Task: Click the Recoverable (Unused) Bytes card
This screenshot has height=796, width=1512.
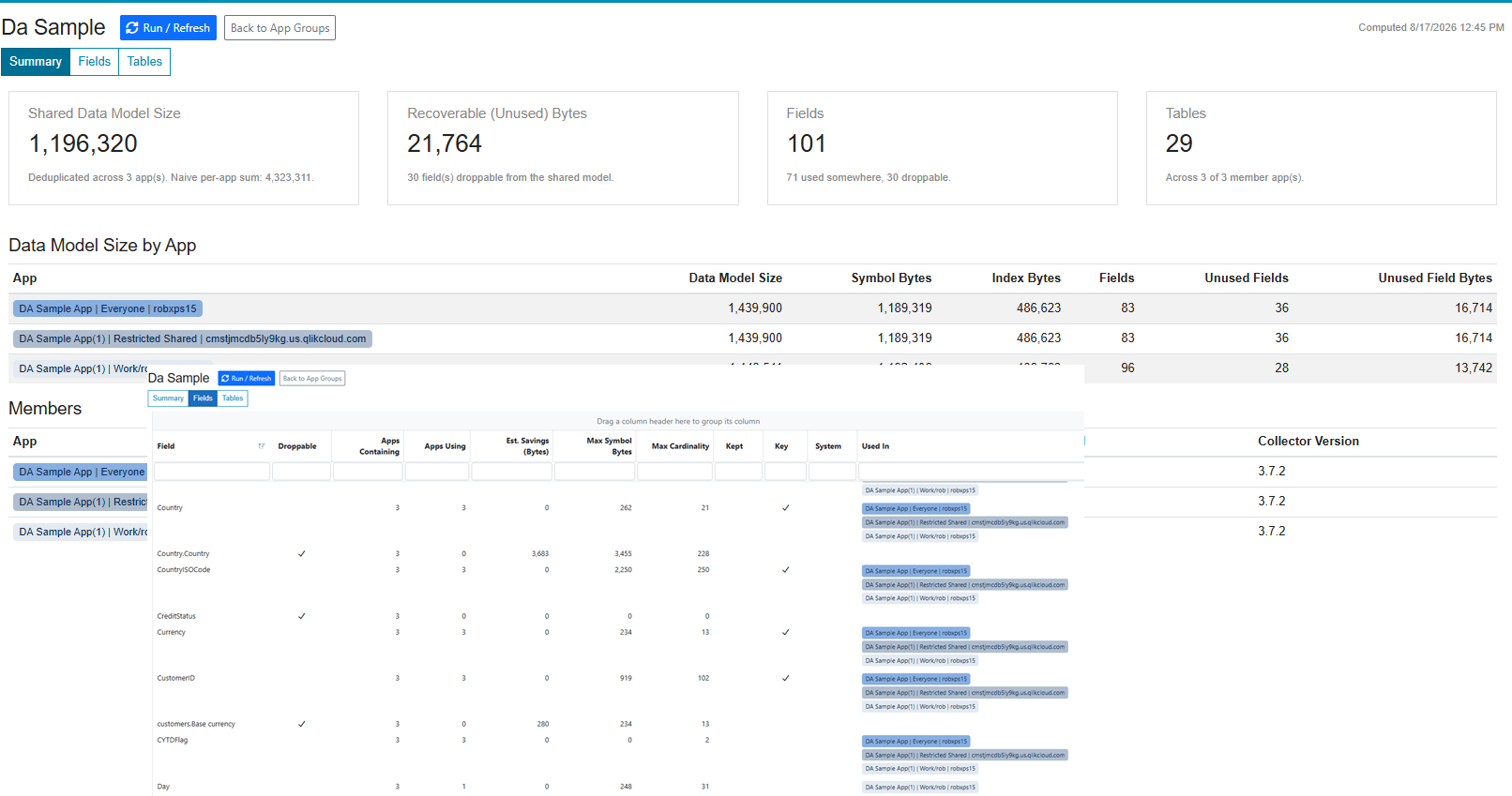Action: [563, 148]
